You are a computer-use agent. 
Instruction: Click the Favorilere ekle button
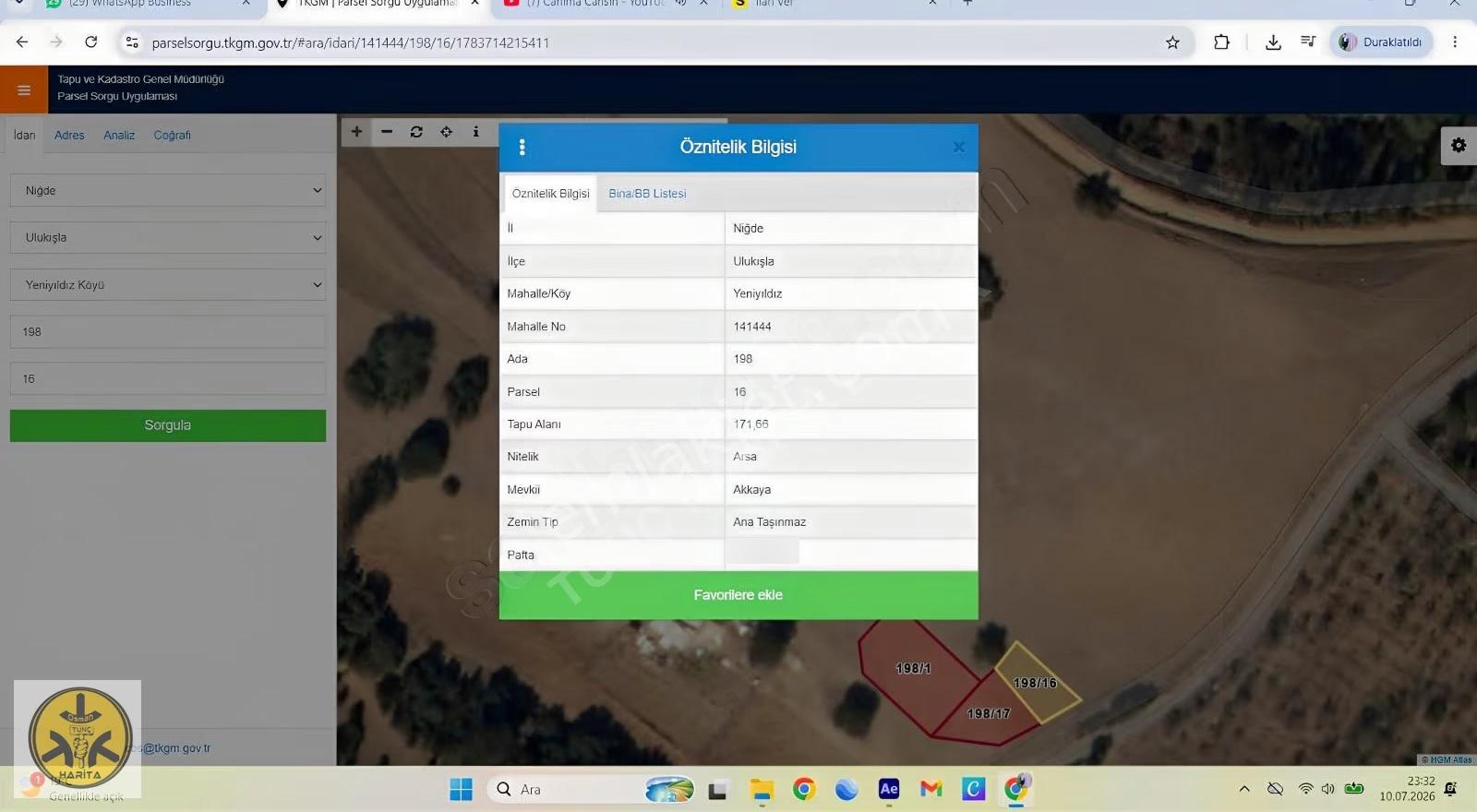click(x=738, y=595)
